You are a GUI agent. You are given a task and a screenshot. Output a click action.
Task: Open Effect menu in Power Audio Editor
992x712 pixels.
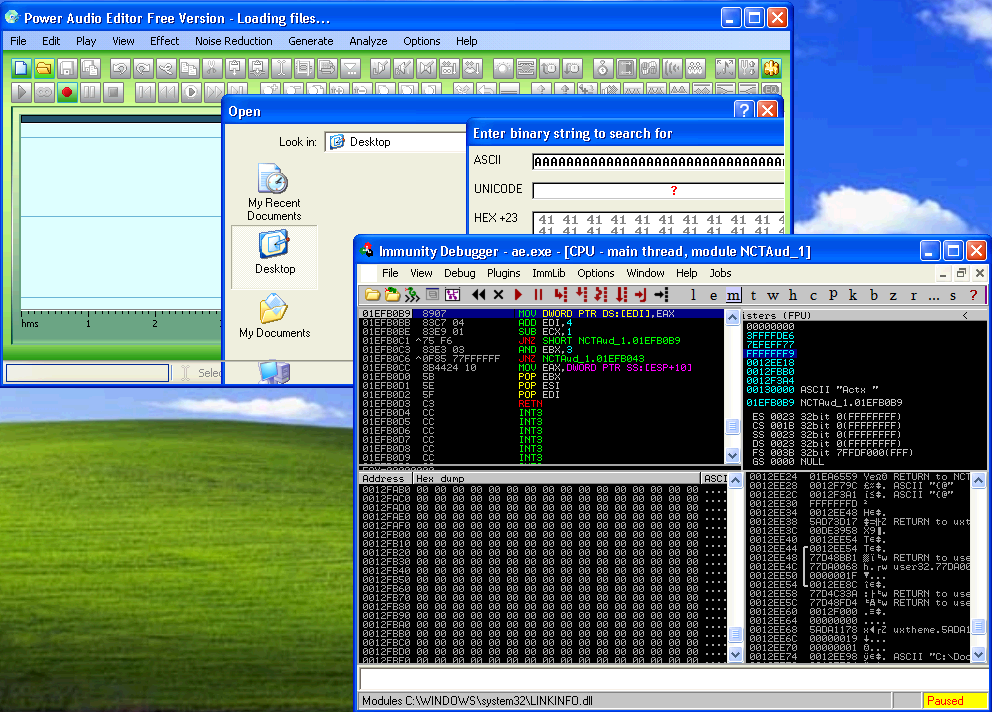pyautogui.click(x=164, y=41)
